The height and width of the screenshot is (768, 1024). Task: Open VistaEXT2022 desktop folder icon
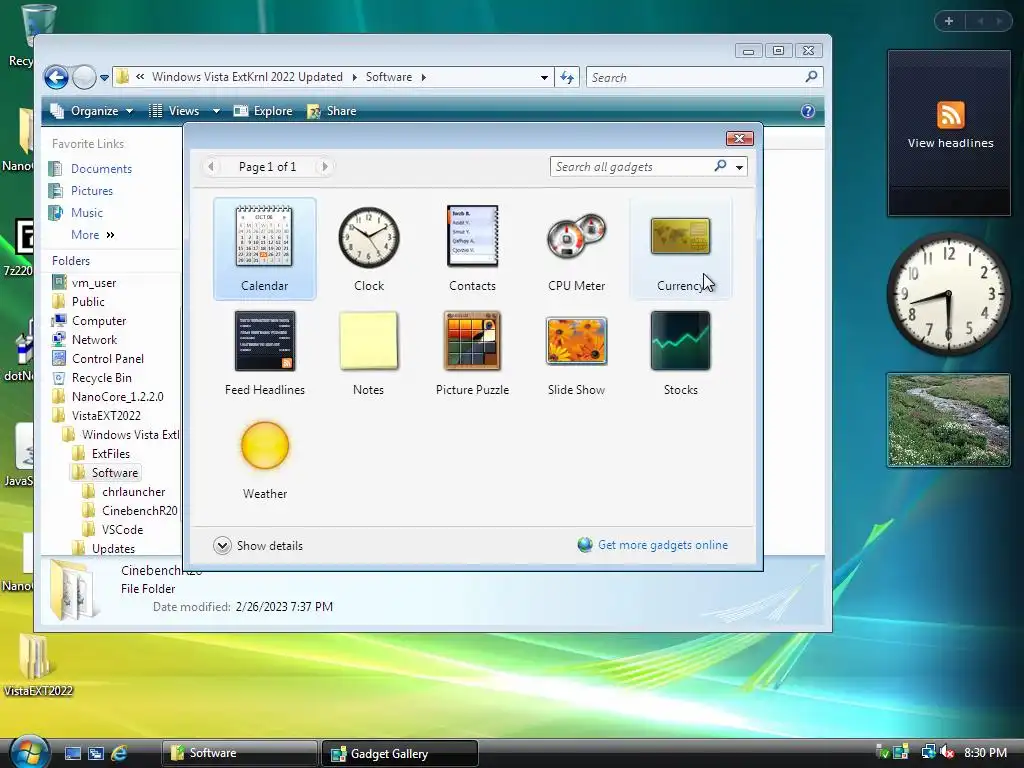click(x=37, y=664)
